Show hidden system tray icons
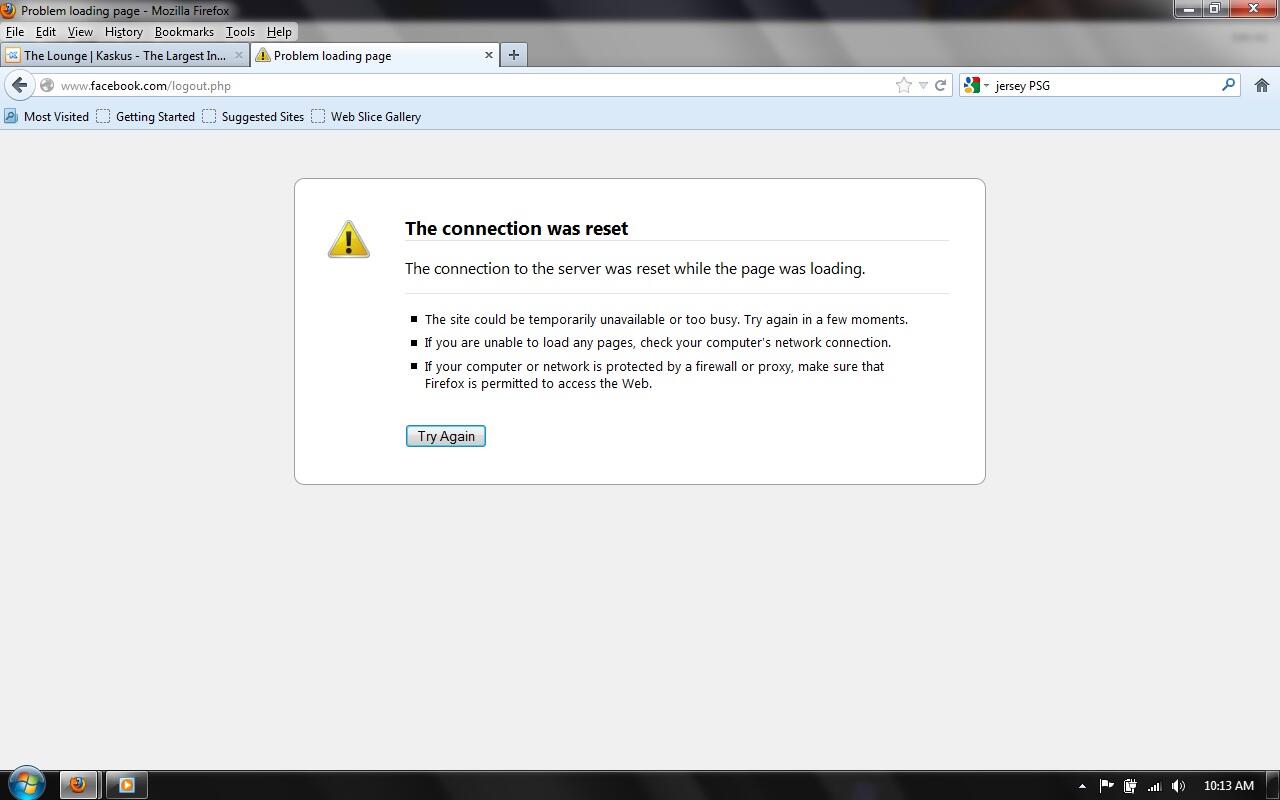Image resolution: width=1280 pixels, height=800 pixels. click(1082, 786)
